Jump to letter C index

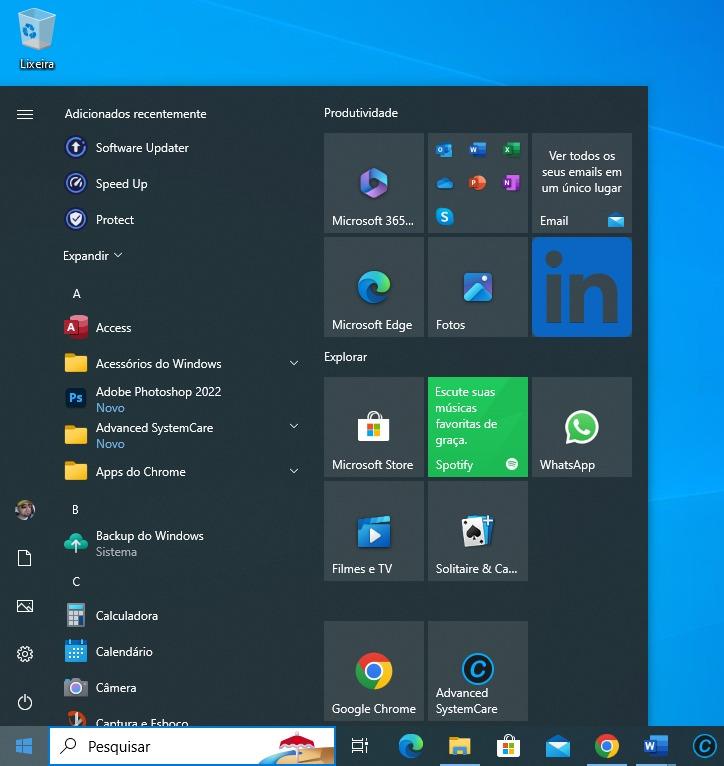coord(76,581)
